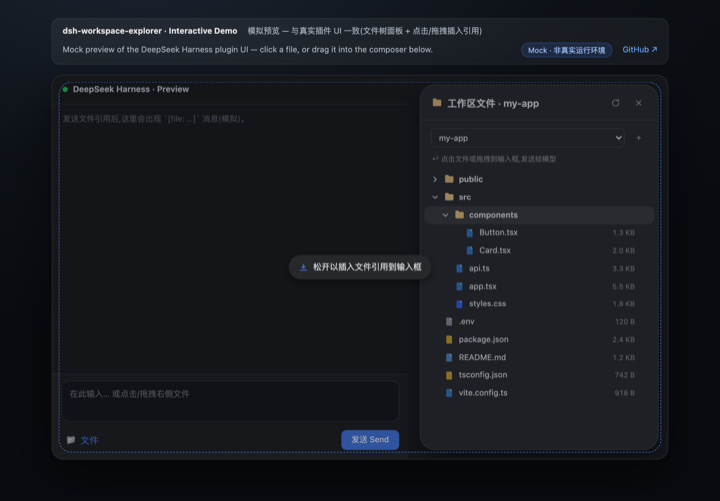
Task: Click the 工作区文件 · my-app panel title
Action: click(493, 103)
